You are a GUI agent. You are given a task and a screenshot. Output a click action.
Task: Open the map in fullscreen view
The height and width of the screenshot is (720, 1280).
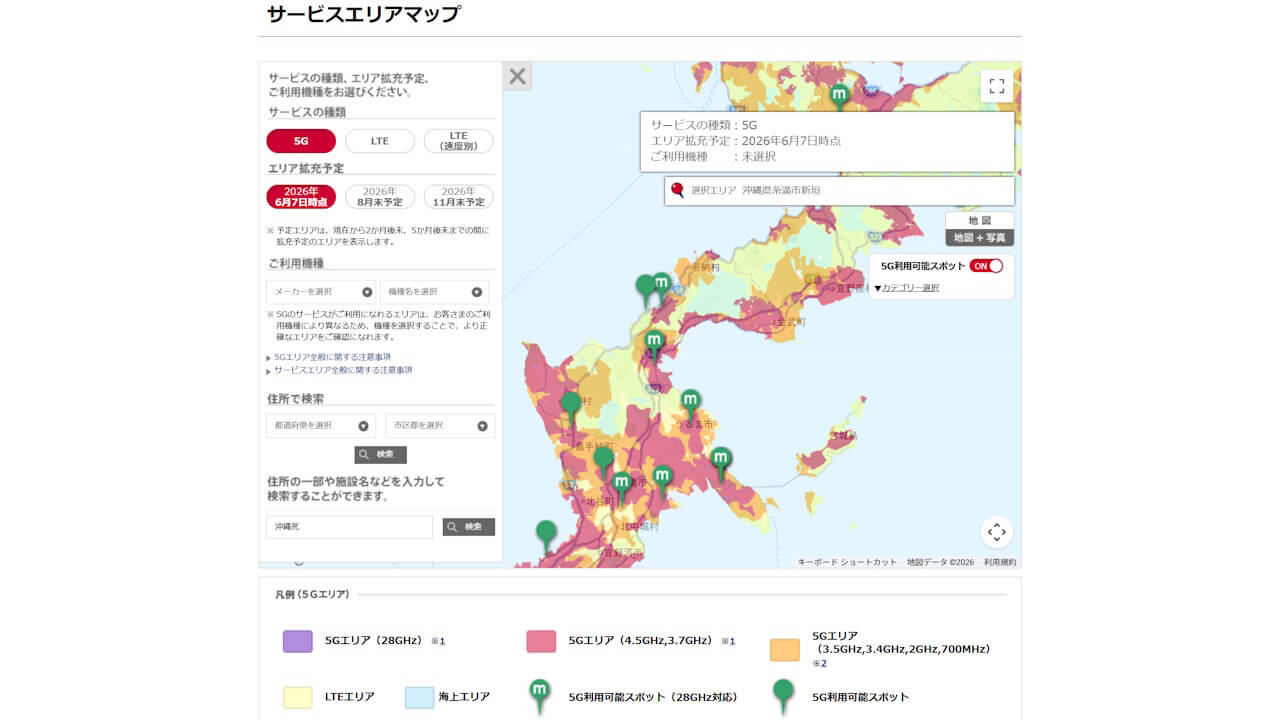point(996,86)
